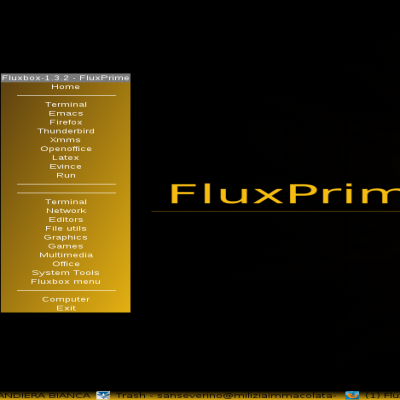Open Openoffice from the menu
The height and width of the screenshot is (400, 400).
66,149
